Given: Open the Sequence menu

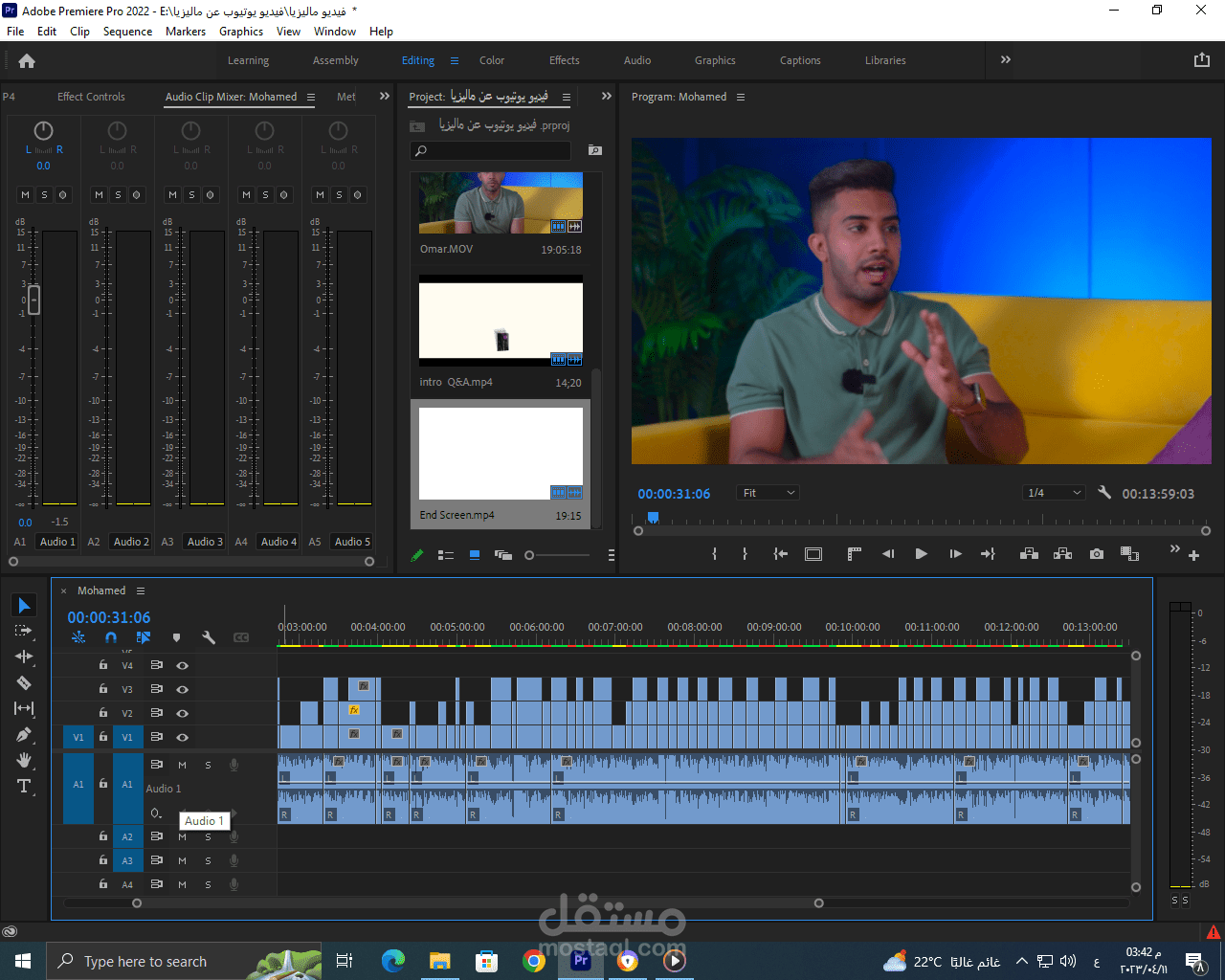Looking at the screenshot, I should [x=127, y=32].
